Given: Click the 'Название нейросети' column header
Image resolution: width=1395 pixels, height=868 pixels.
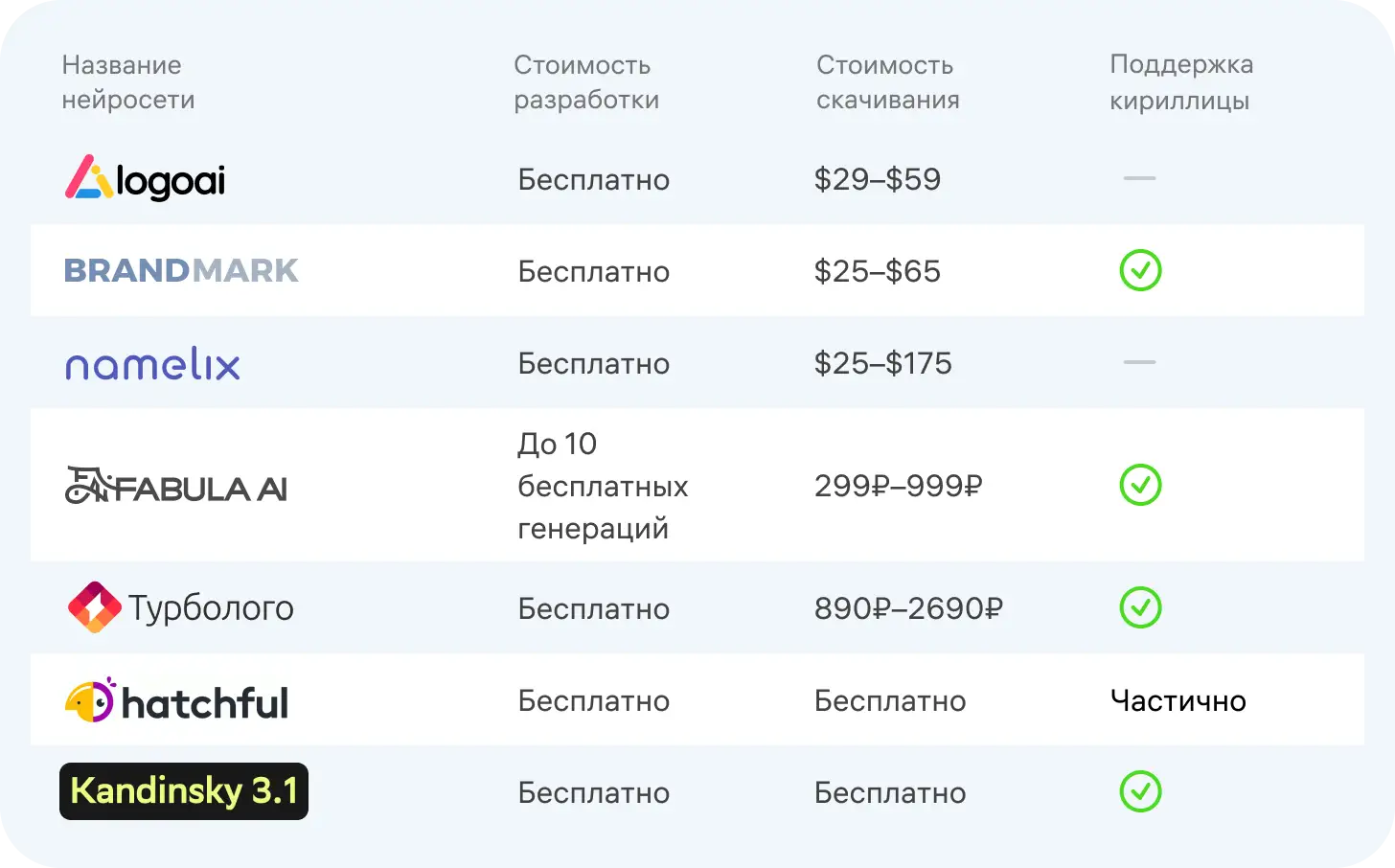Looking at the screenshot, I should pyautogui.click(x=128, y=82).
